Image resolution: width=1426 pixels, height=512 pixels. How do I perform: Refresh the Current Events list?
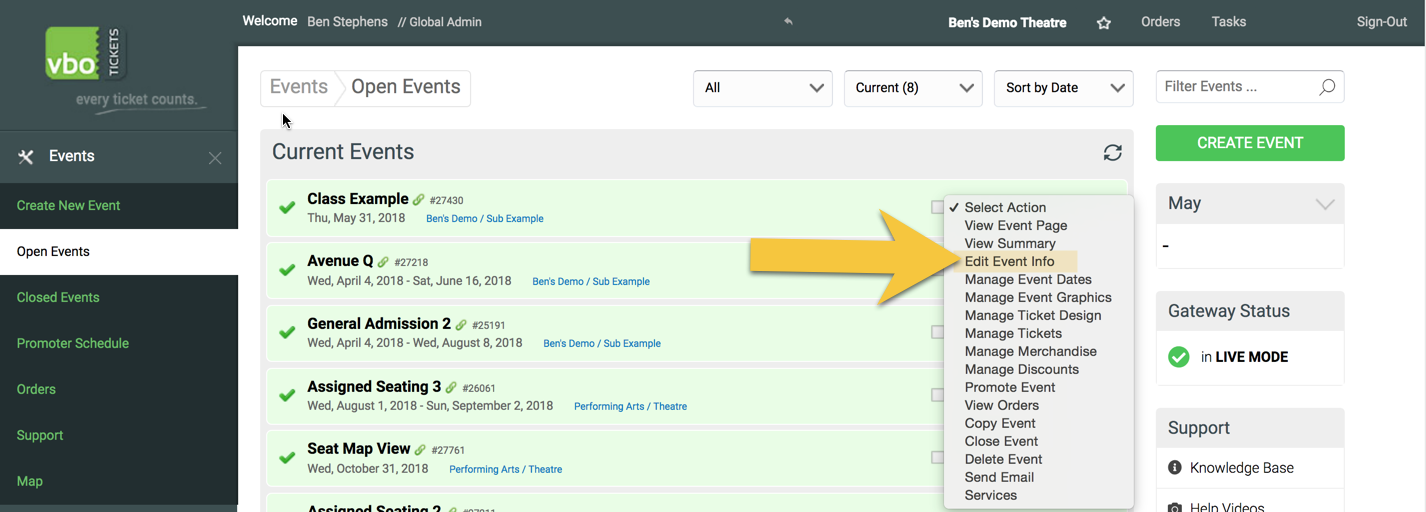coord(1112,152)
